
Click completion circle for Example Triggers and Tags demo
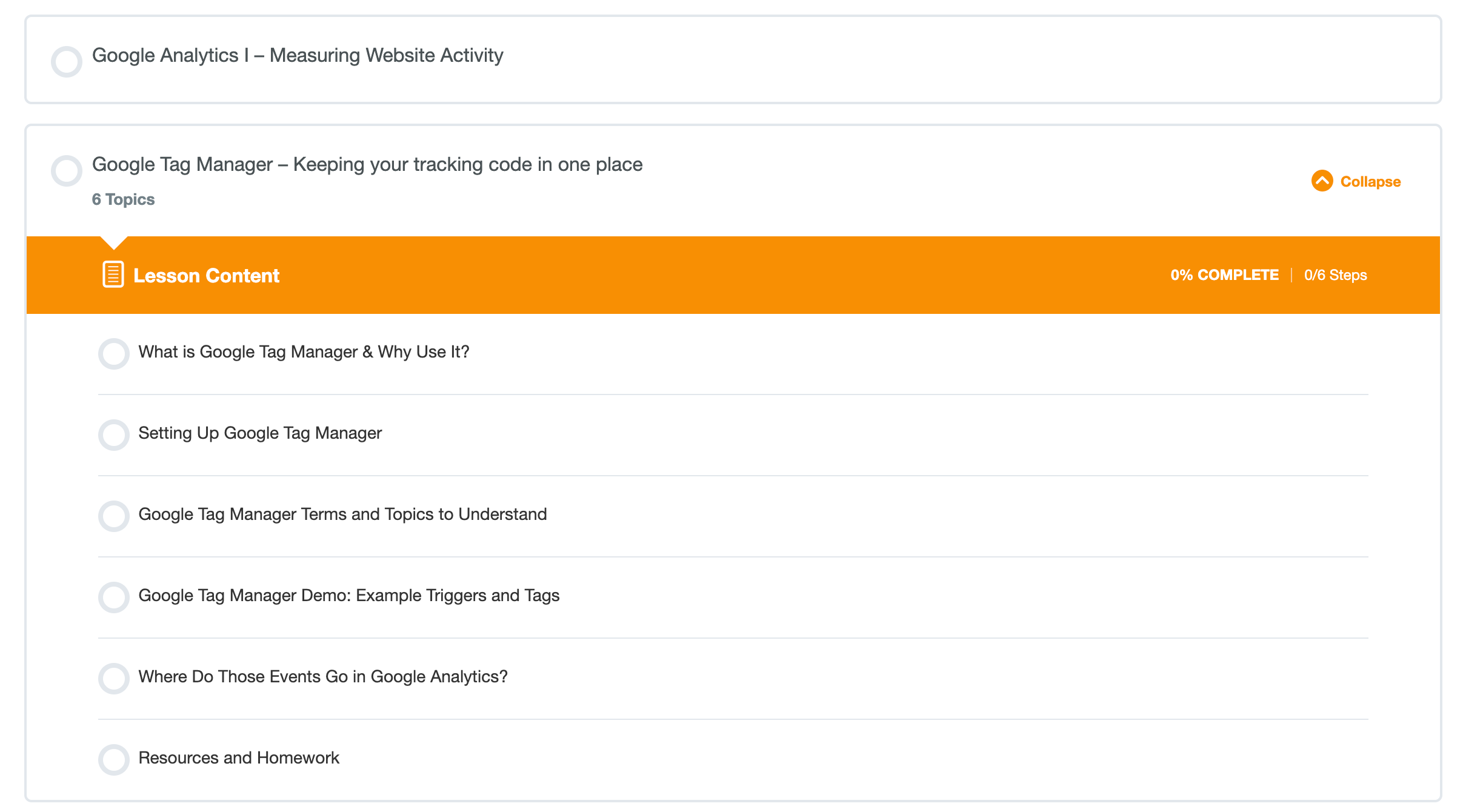pyautogui.click(x=114, y=597)
